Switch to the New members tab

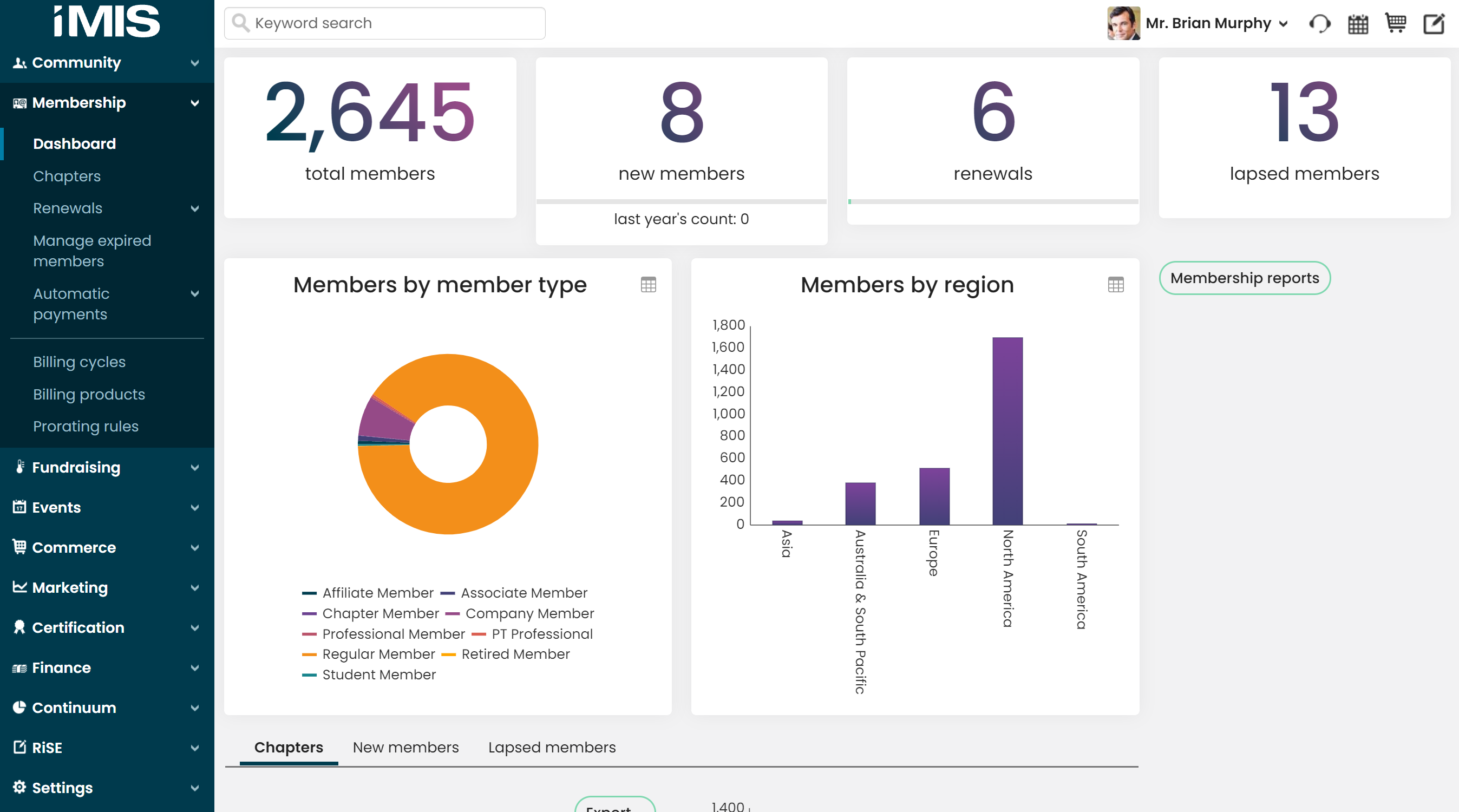click(405, 747)
